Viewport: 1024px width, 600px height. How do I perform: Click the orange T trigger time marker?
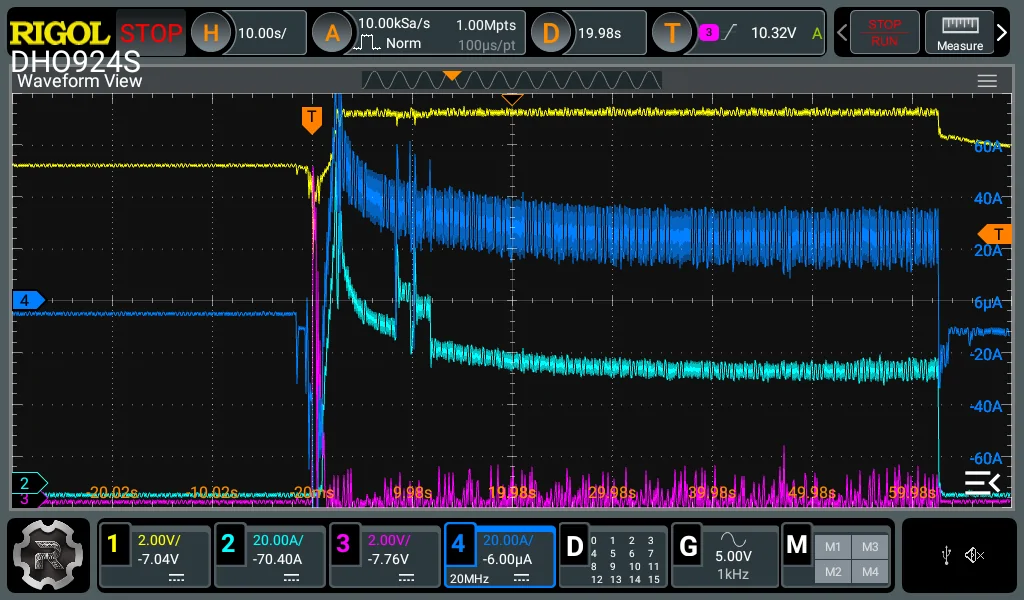312,120
